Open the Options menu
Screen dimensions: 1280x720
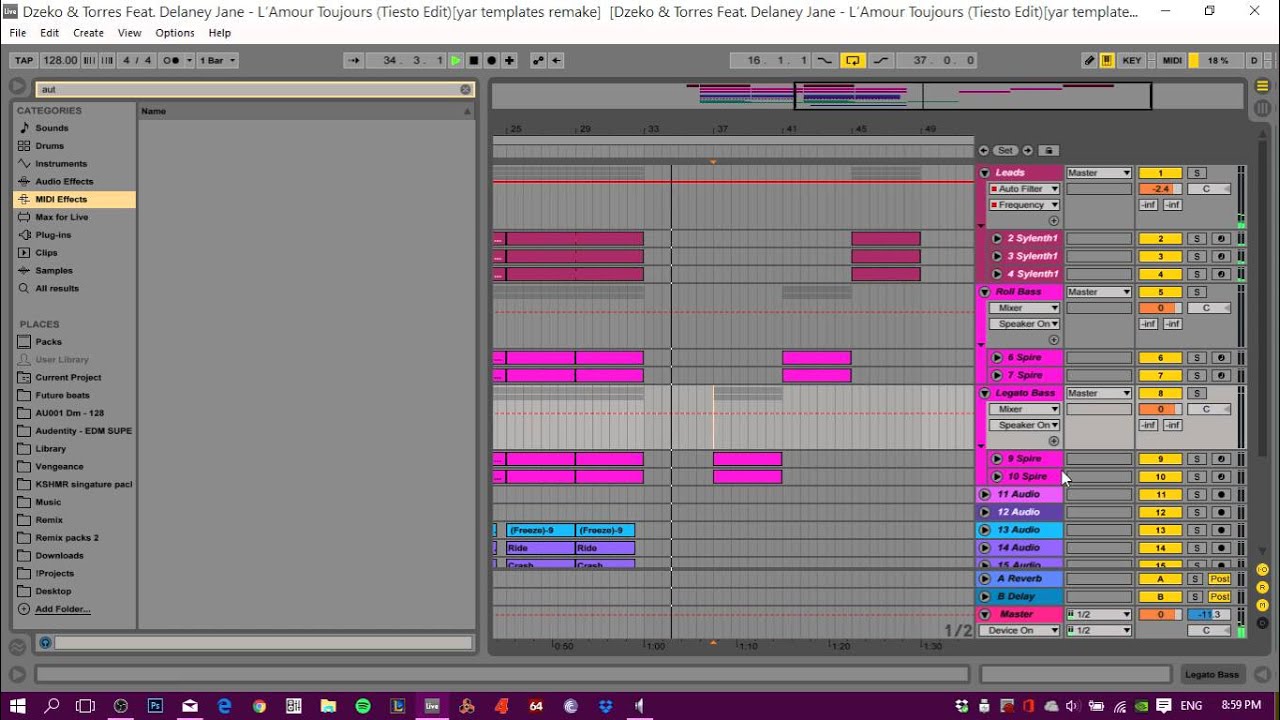(x=175, y=33)
